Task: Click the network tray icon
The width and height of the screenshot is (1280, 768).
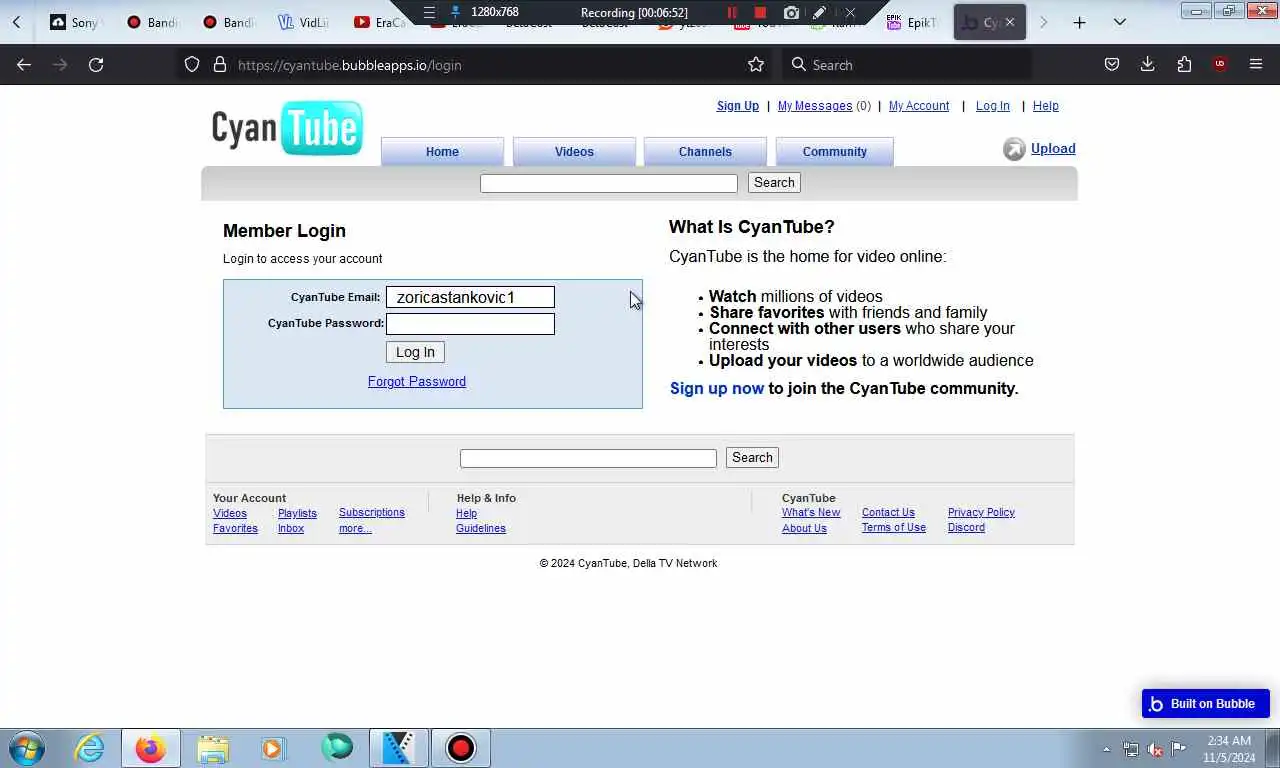Action: coord(1131,749)
